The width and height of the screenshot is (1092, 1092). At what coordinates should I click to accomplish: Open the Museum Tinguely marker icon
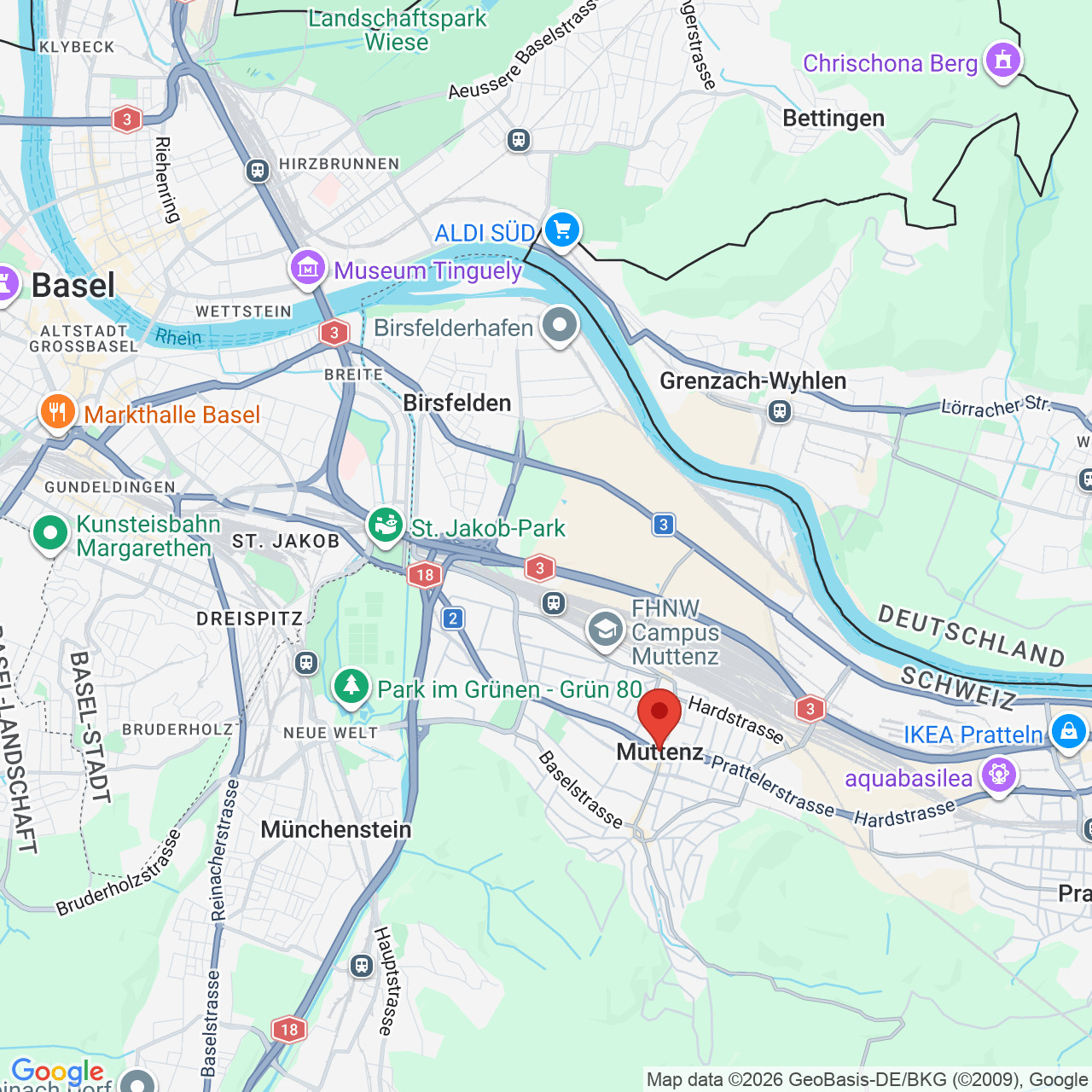pos(308,270)
